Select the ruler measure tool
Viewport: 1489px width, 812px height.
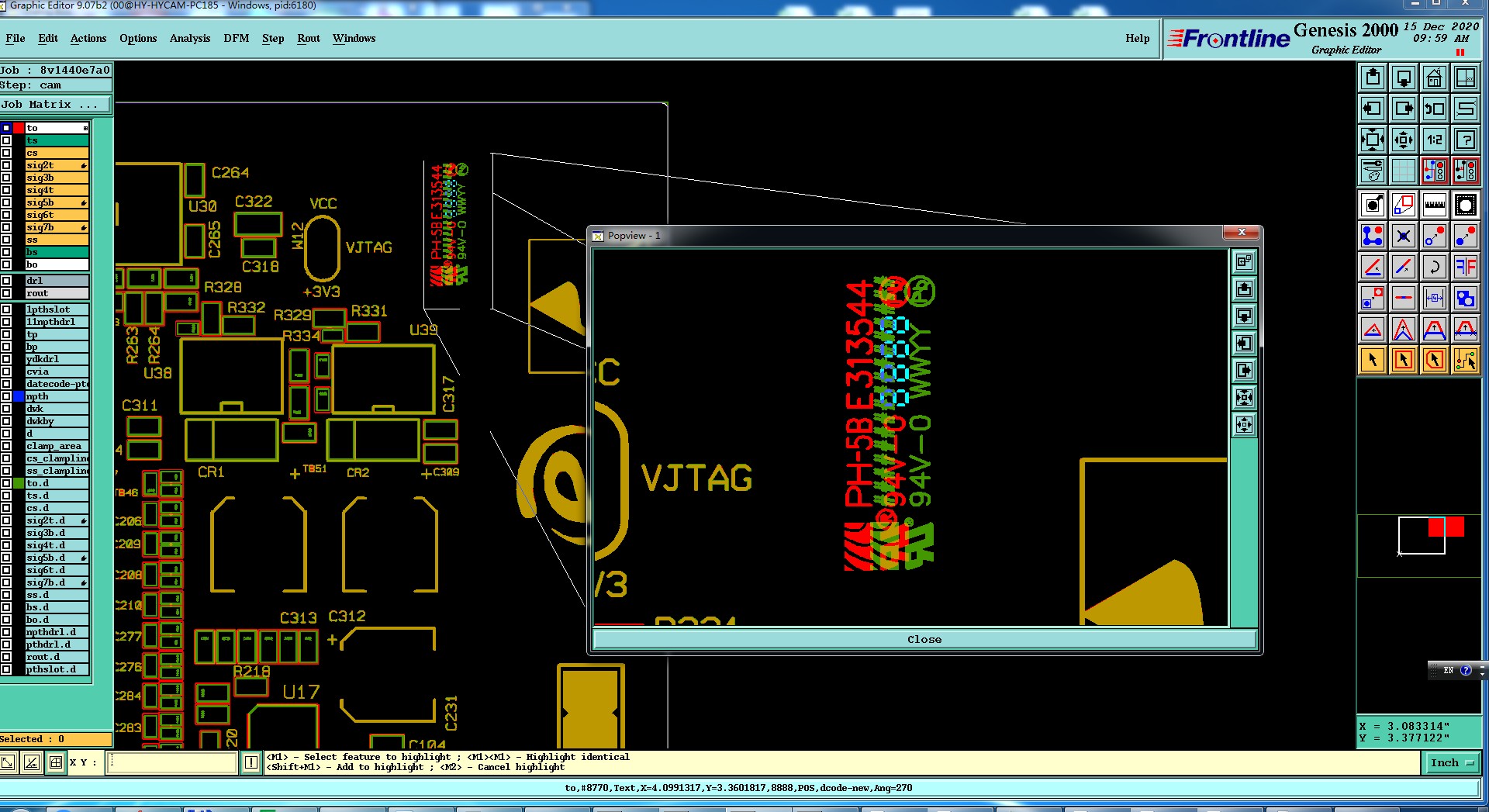1435,206
